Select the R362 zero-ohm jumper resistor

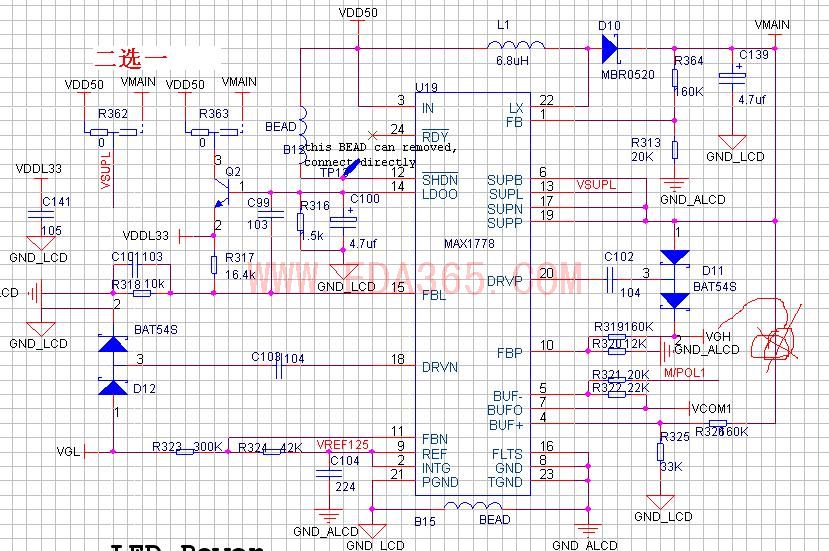pos(113,132)
